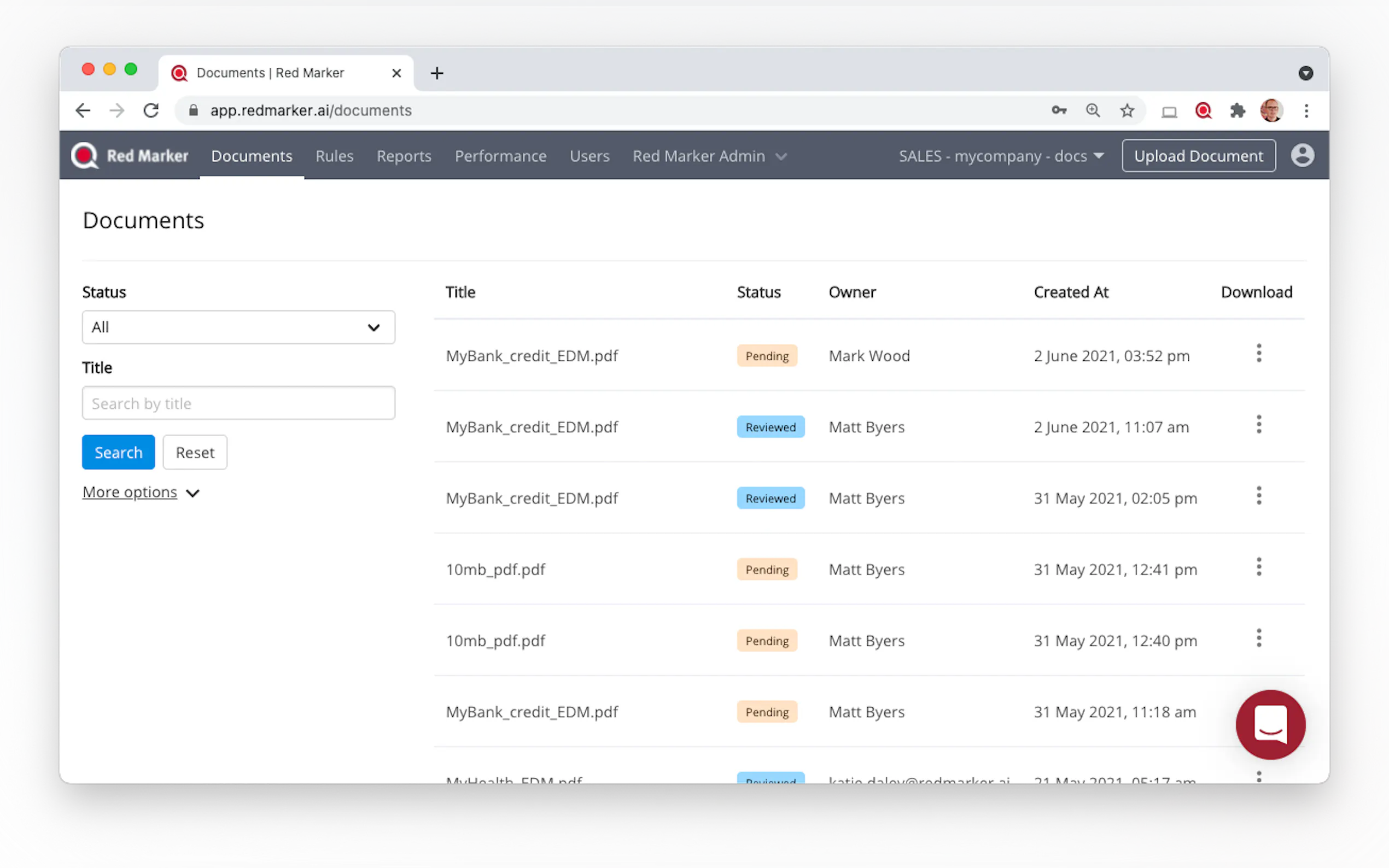
Task: Click the blue Search button
Action: [118, 453]
